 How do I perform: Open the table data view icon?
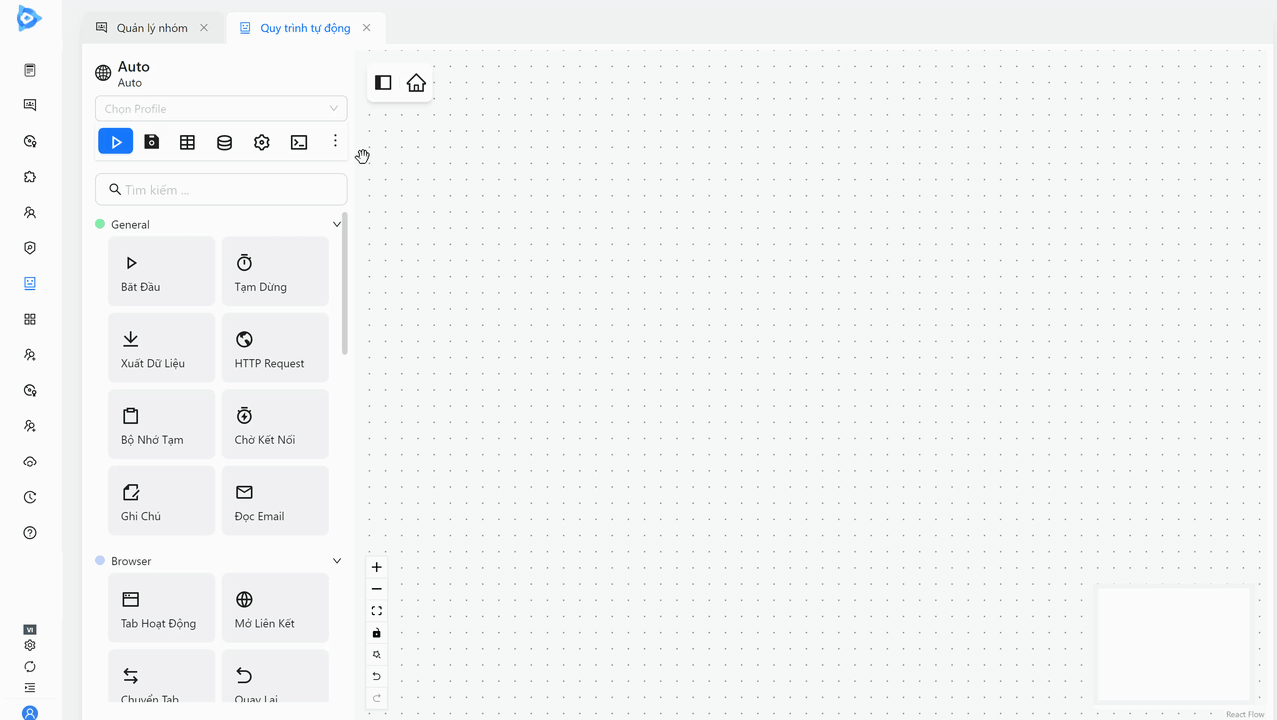point(187,141)
